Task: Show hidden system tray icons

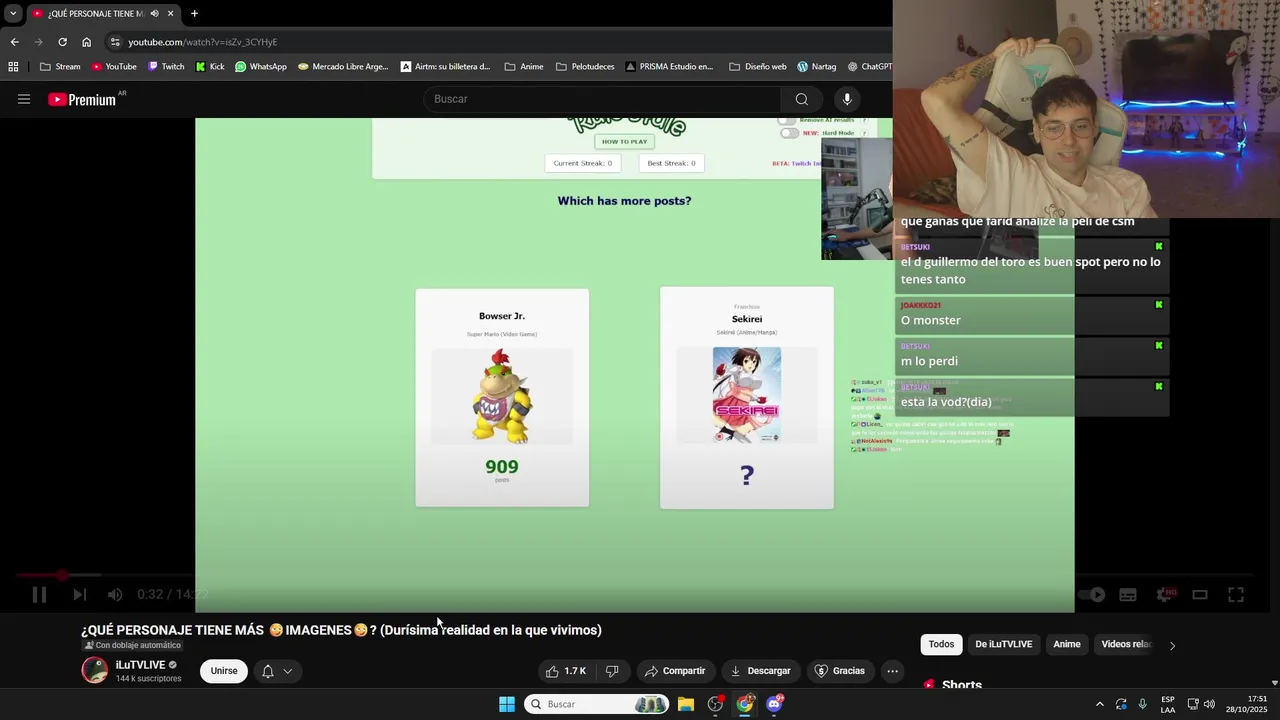Action: [x=1100, y=704]
